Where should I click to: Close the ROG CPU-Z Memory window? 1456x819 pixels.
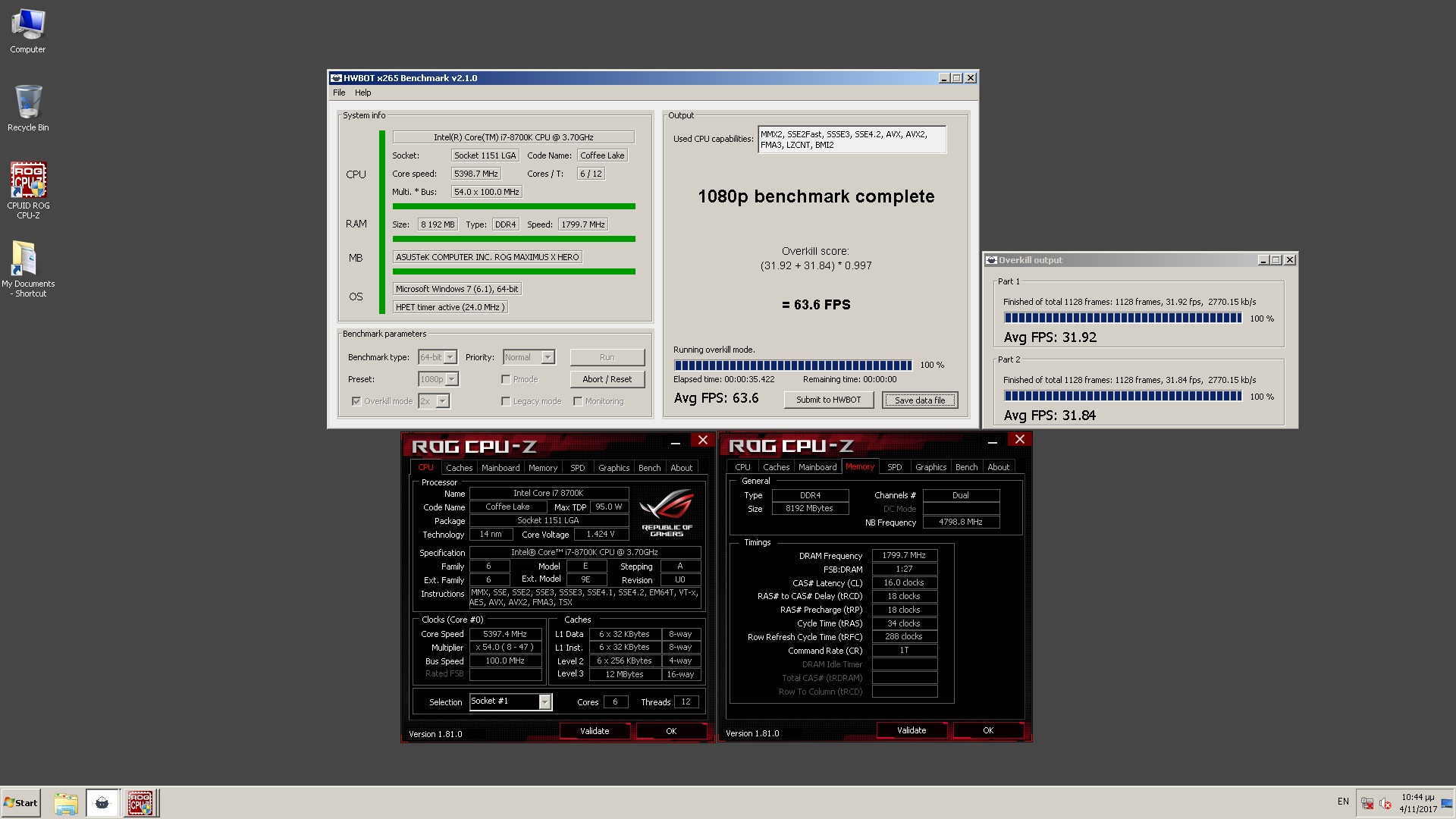(1020, 440)
